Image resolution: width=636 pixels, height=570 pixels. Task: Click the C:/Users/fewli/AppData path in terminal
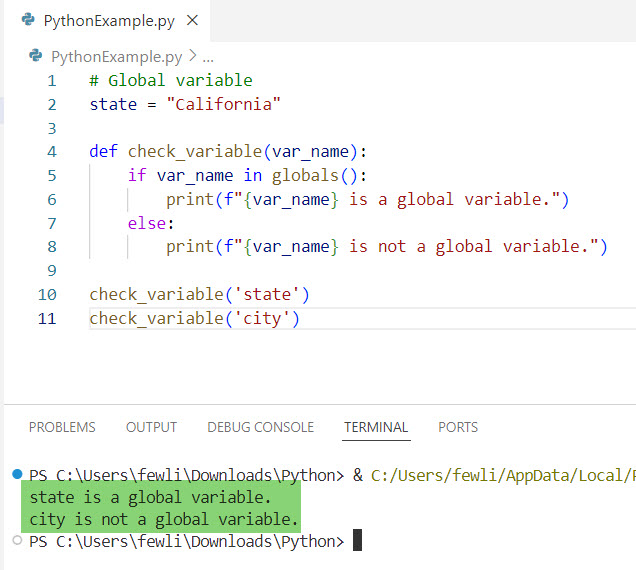coord(503,475)
